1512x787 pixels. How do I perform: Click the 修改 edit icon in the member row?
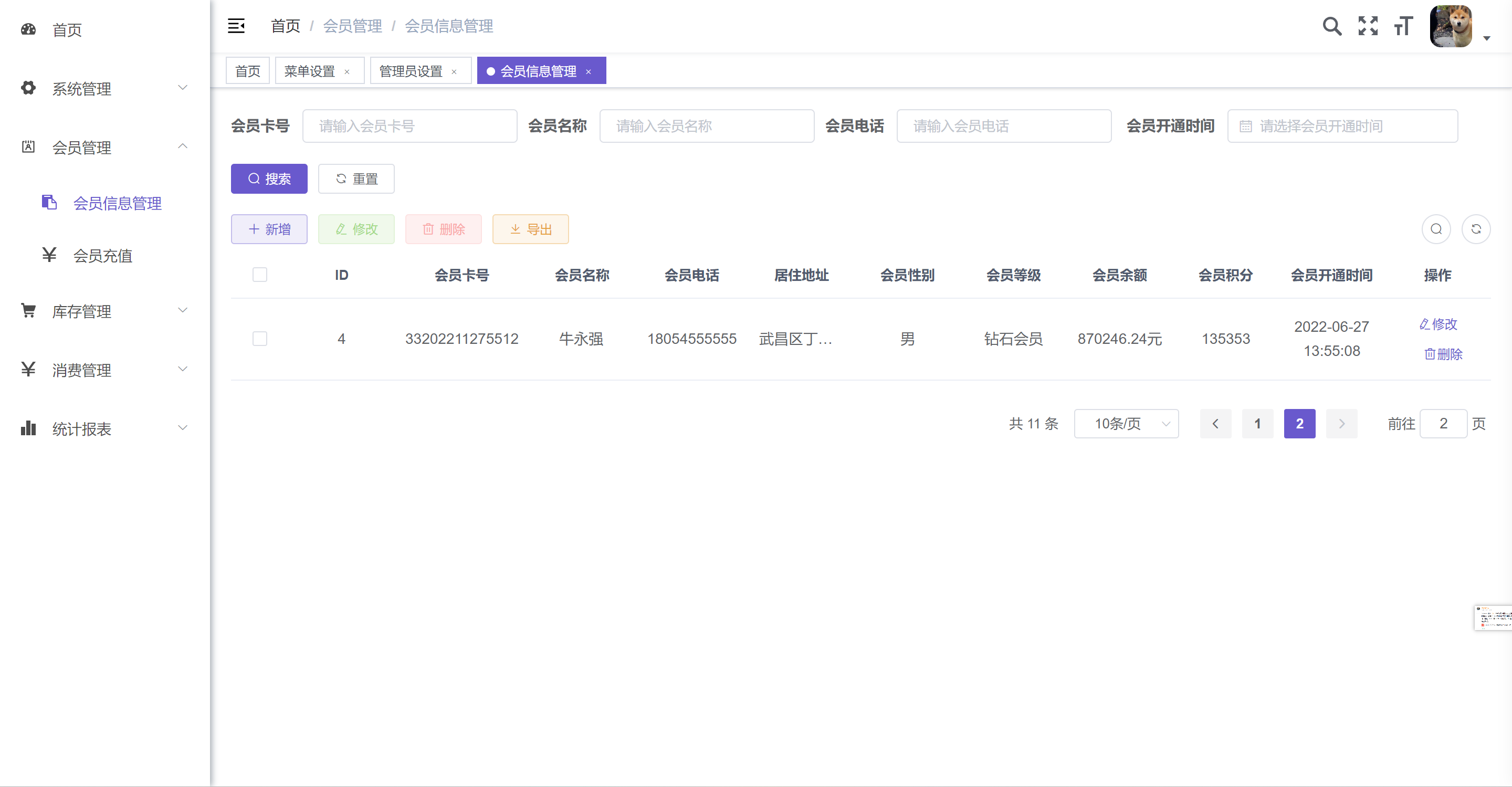point(1438,324)
